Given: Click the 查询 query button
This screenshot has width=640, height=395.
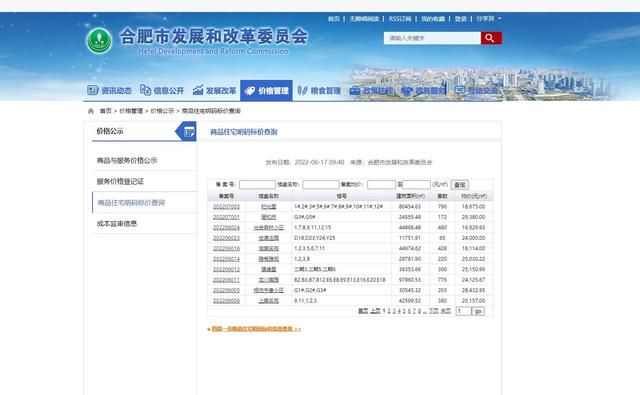Looking at the screenshot, I should [x=460, y=185].
